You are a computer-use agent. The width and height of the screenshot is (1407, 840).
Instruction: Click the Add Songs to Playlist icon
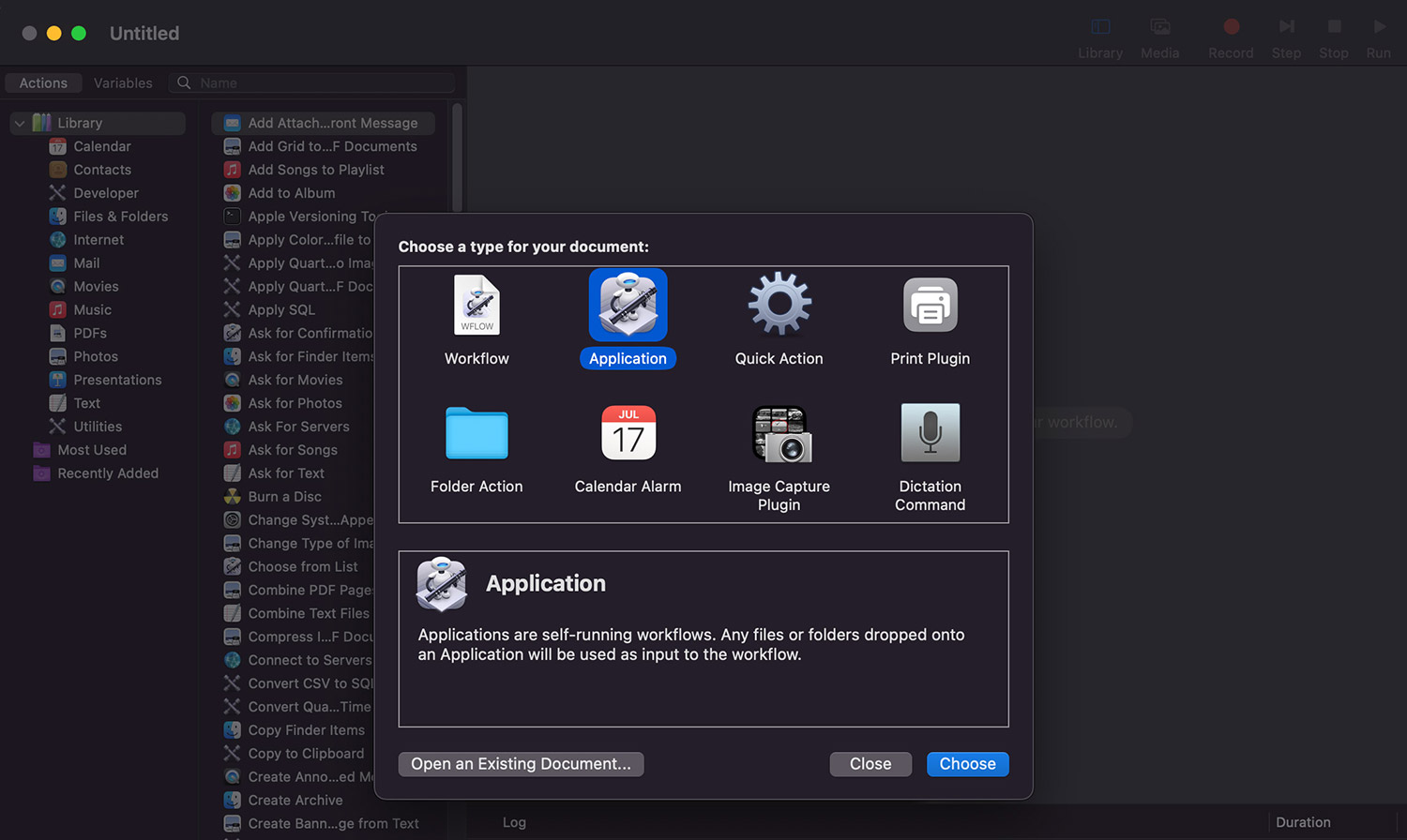(x=232, y=170)
